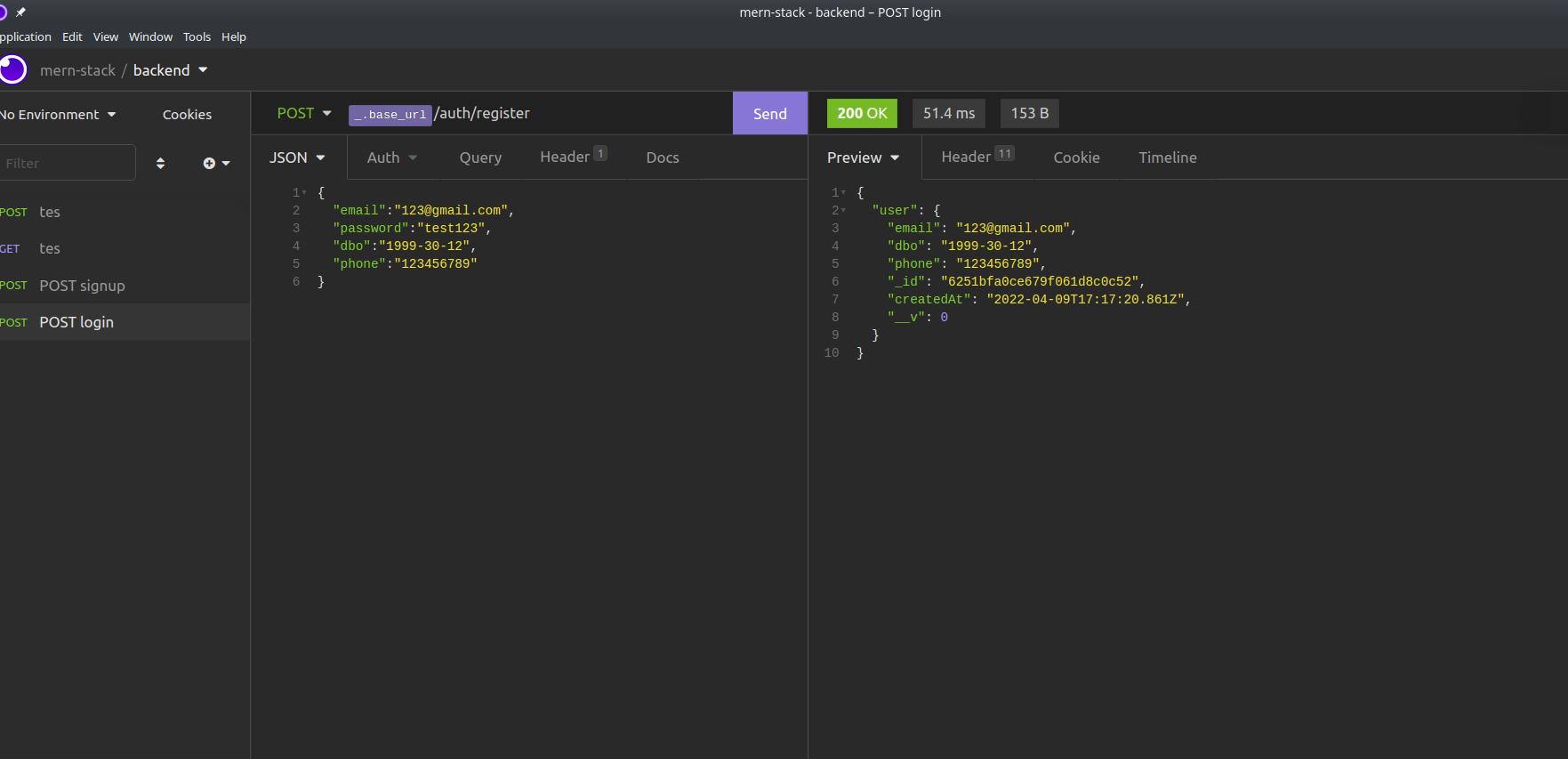This screenshot has height=759, width=1568.
Task: Open the backend project dropdown
Action: point(171,70)
